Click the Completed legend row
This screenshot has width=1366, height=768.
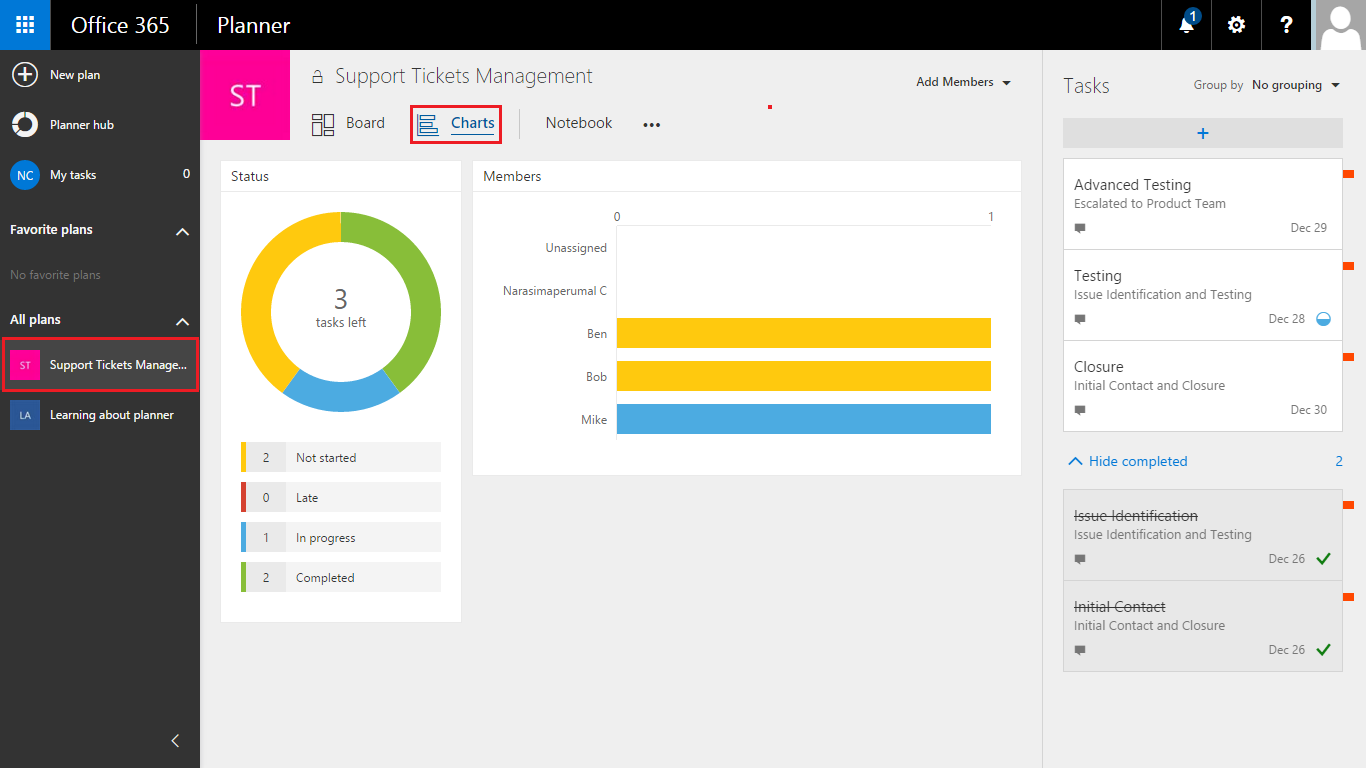[341, 577]
